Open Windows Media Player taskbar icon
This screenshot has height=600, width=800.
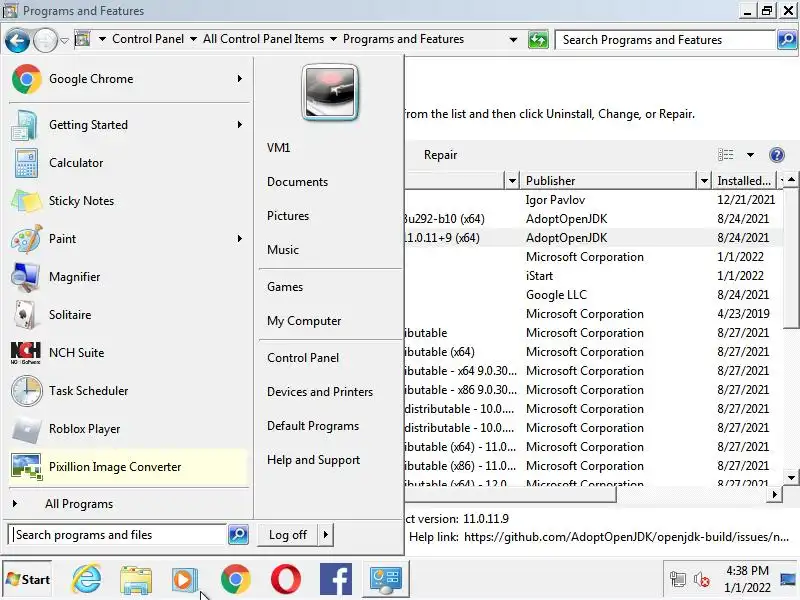185,579
